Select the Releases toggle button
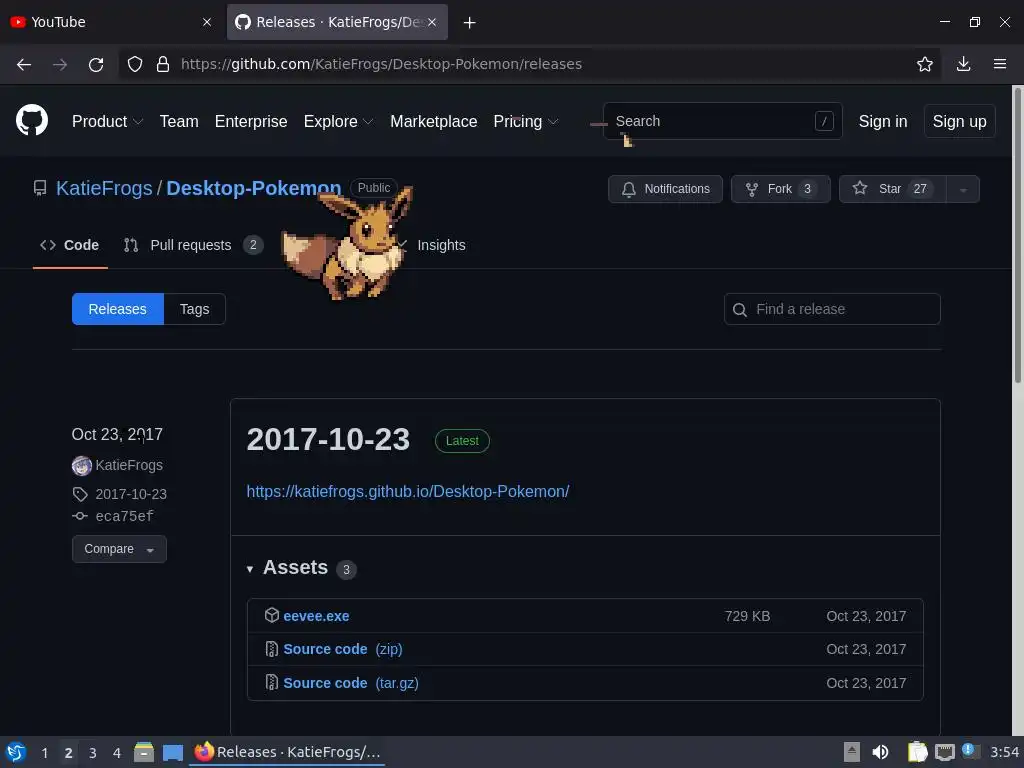The height and width of the screenshot is (768, 1024). (x=118, y=309)
